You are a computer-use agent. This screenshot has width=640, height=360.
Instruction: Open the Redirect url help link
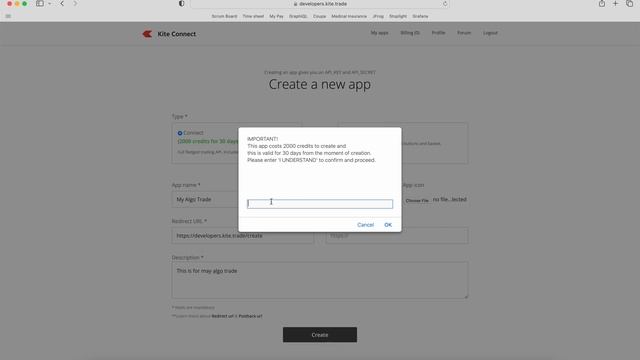pyautogui.click(x=222, y=316)
